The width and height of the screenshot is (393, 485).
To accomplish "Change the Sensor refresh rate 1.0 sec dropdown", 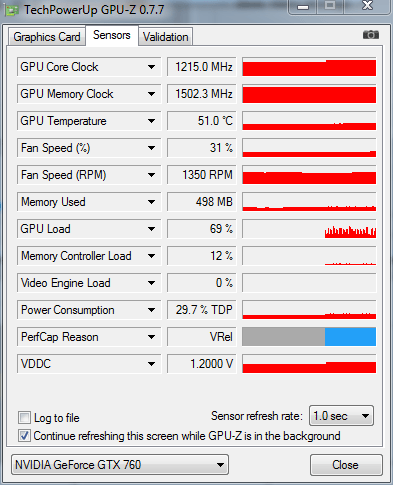I will point(341,416).
